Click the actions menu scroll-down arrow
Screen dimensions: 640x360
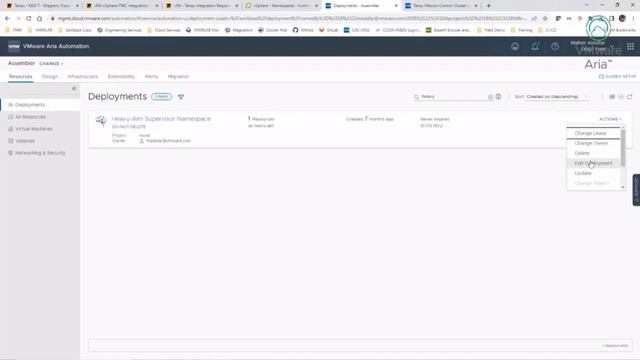tap(623, 187)
